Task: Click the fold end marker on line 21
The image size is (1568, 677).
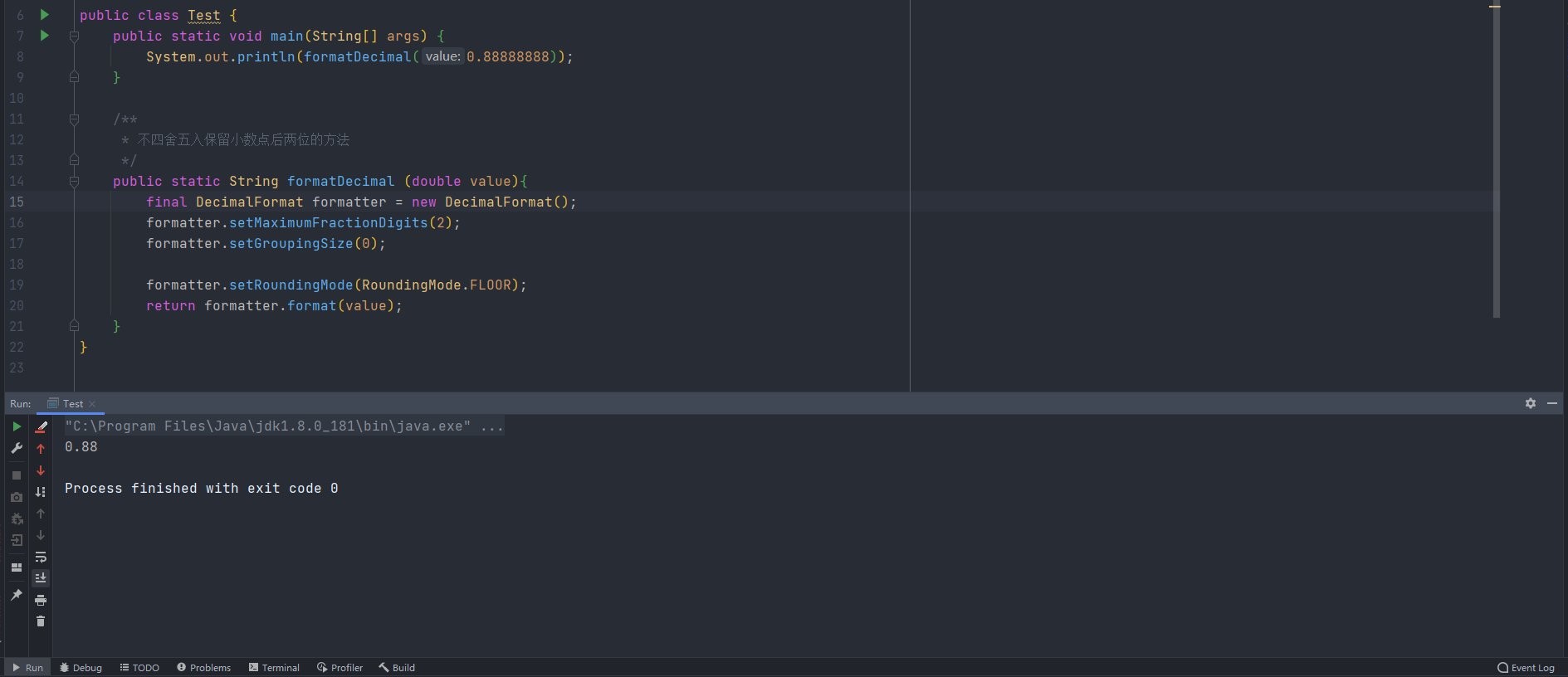Action: 74,326
